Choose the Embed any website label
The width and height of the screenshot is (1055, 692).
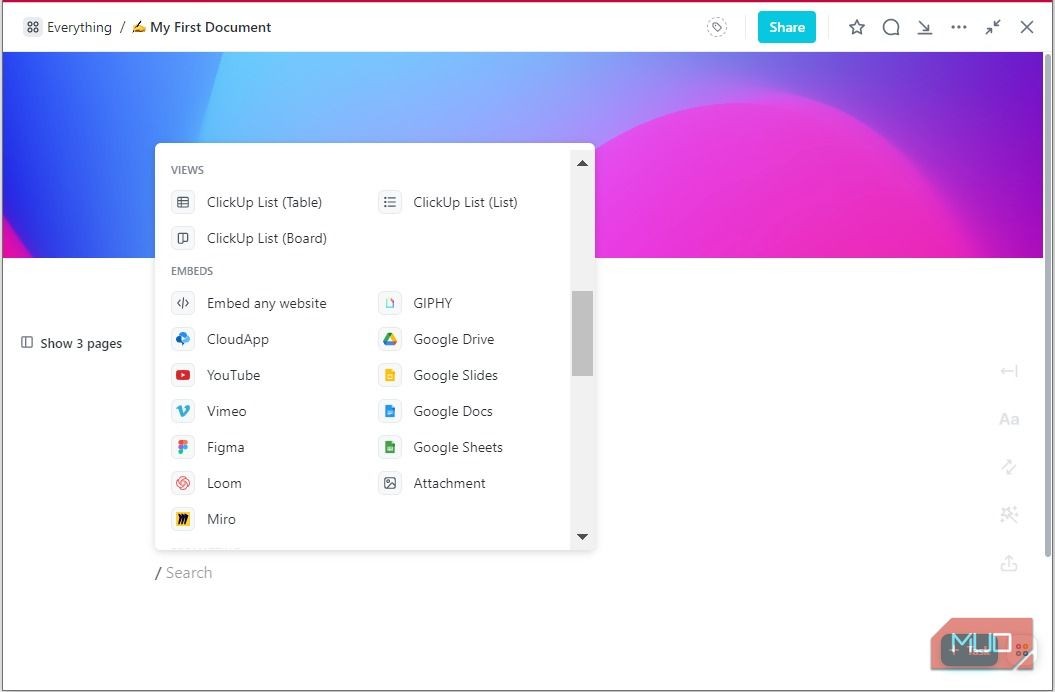266,304
